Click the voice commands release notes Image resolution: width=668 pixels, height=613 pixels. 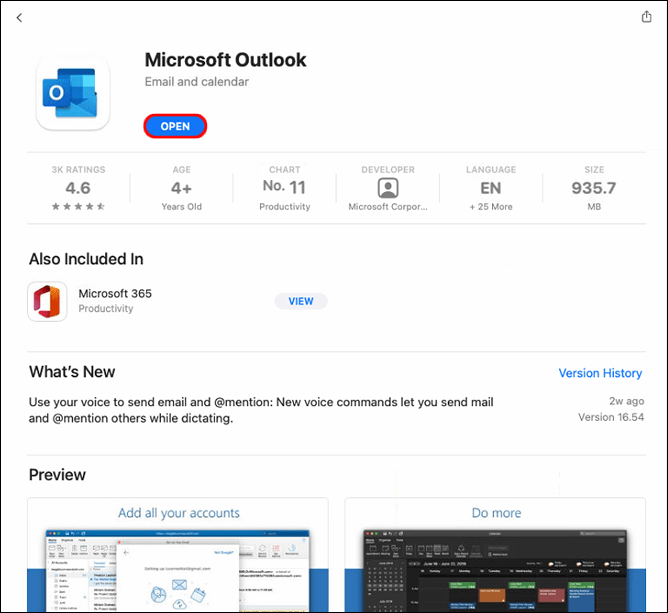click(261, 410)
